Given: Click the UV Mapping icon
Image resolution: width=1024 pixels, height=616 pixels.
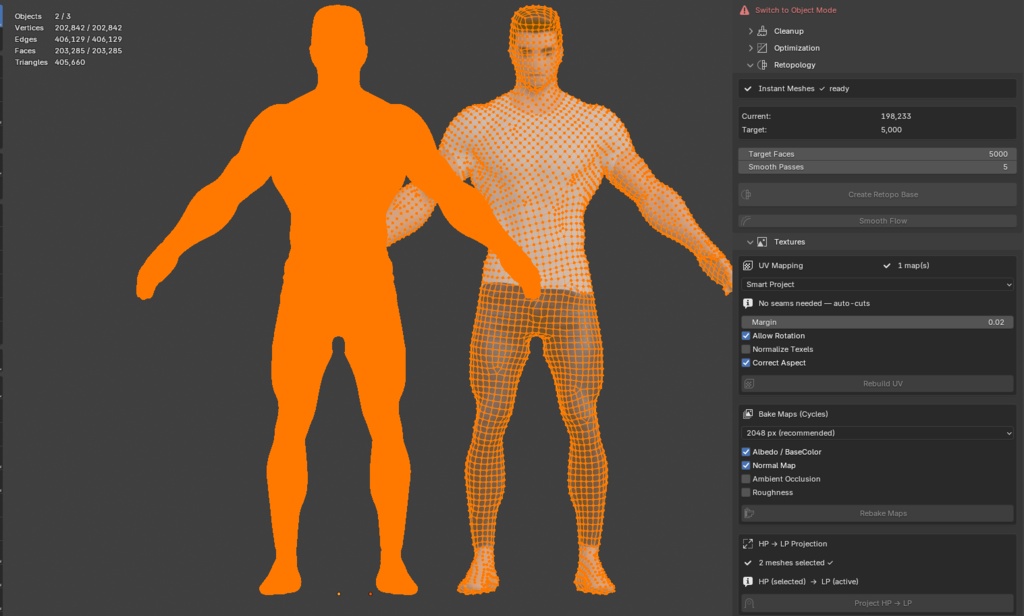Looking at the screenshot, I should pos(748,265).
